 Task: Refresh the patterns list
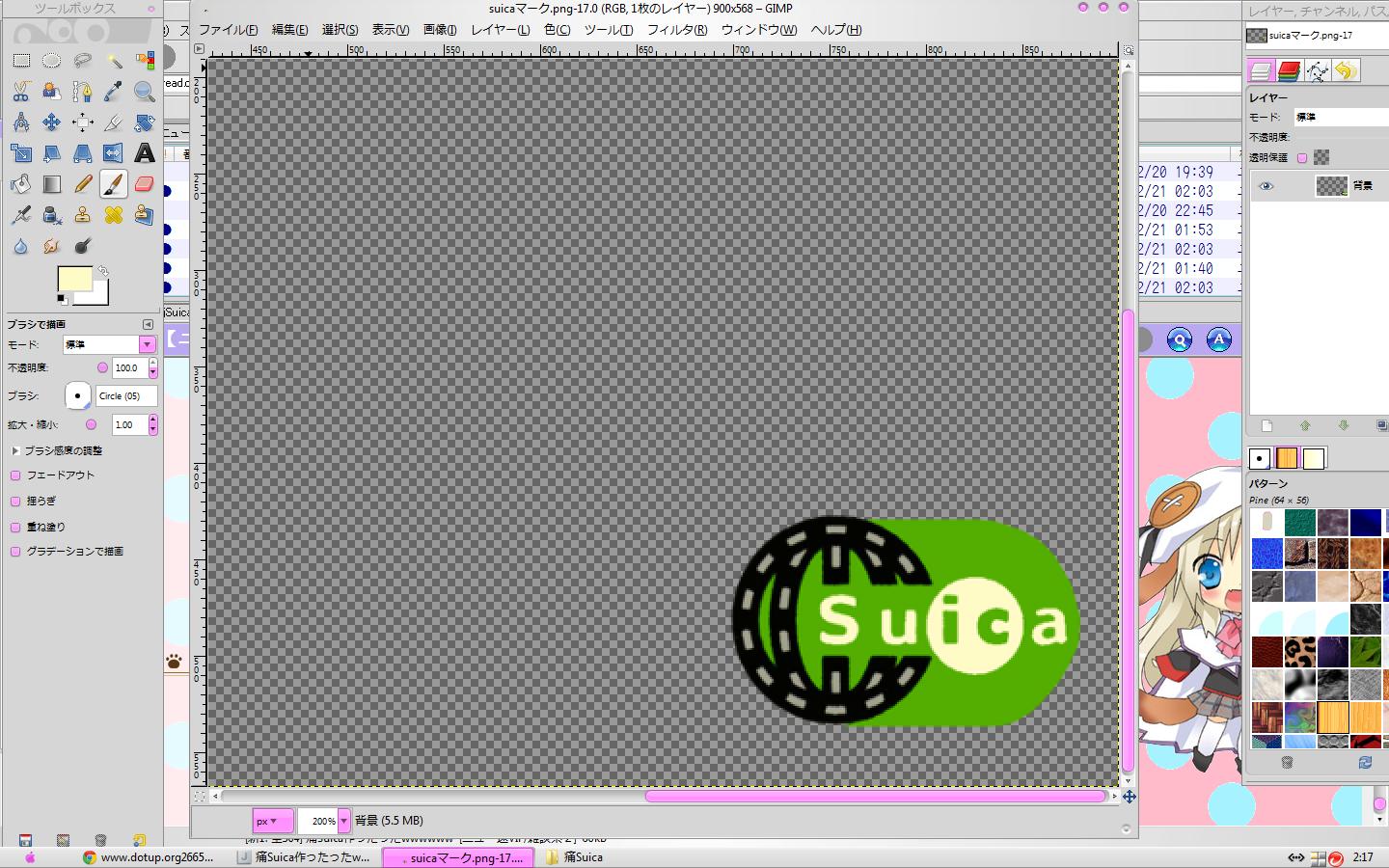pyautogui.click(x=1365, y=762)
